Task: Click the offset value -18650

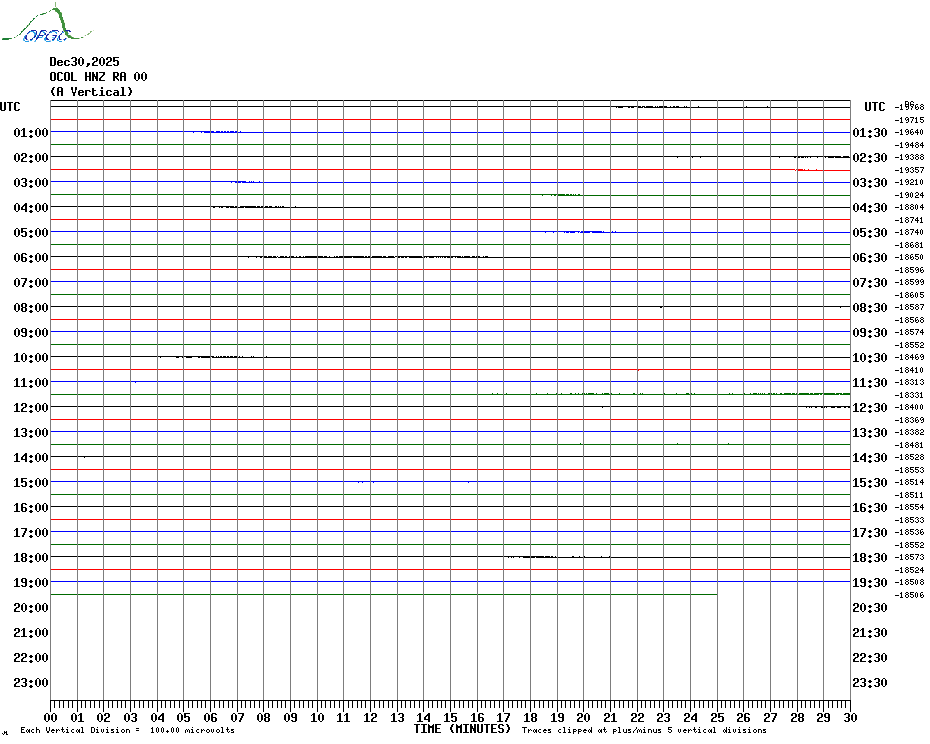Action: [909, 257]
